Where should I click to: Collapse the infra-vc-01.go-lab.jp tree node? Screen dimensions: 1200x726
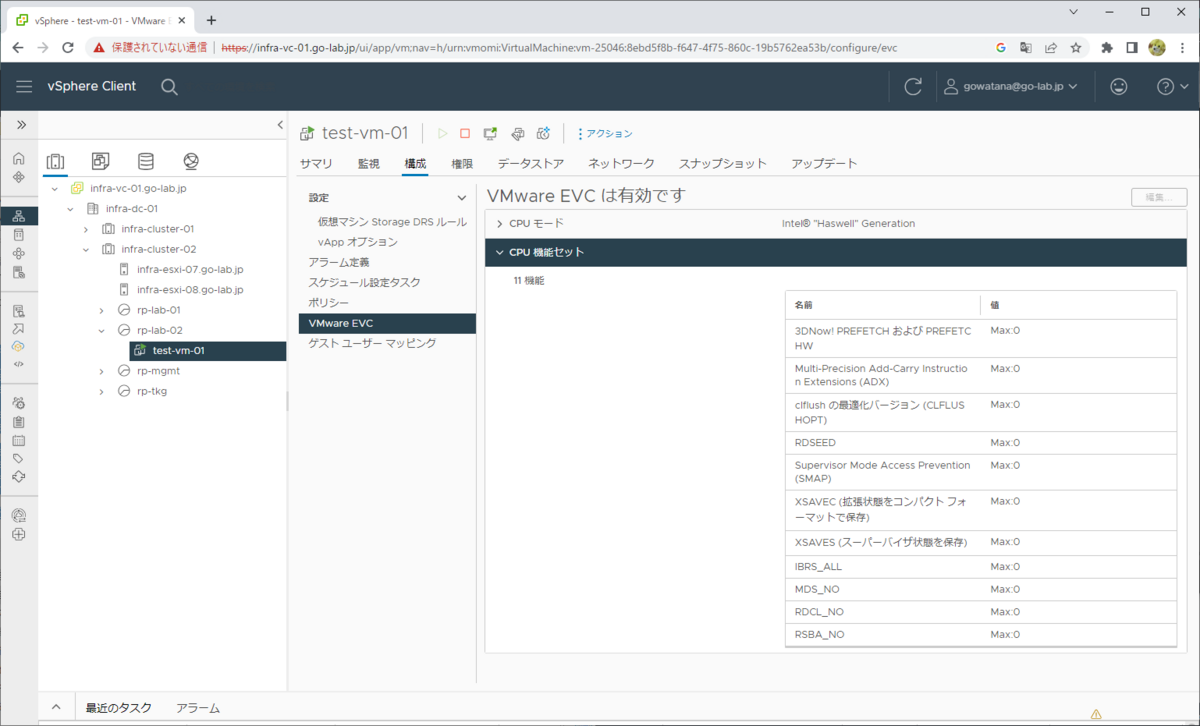click(x=55, y=188)
